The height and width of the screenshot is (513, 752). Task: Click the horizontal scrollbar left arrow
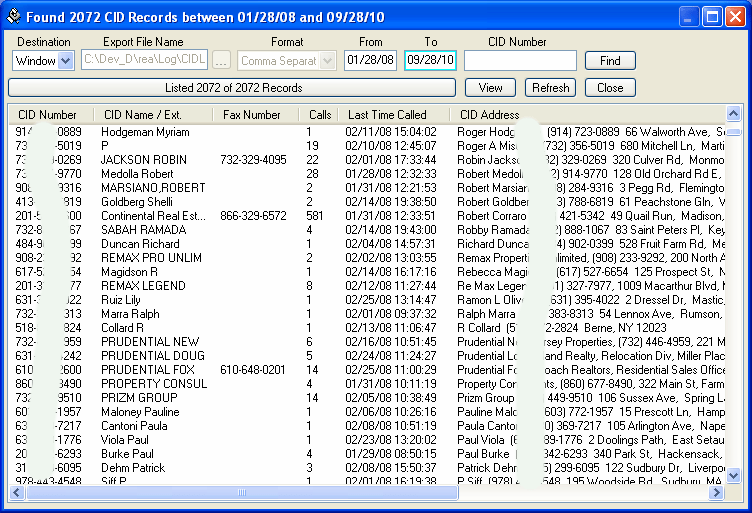(17, 492)
